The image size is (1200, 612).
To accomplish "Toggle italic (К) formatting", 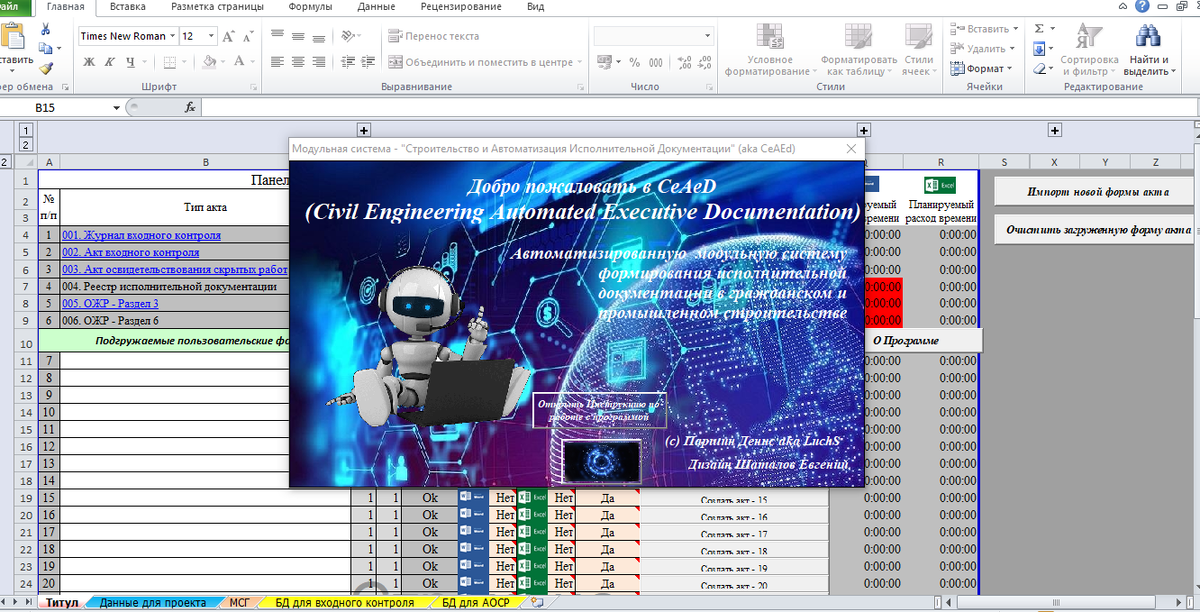I will point(109,62).
